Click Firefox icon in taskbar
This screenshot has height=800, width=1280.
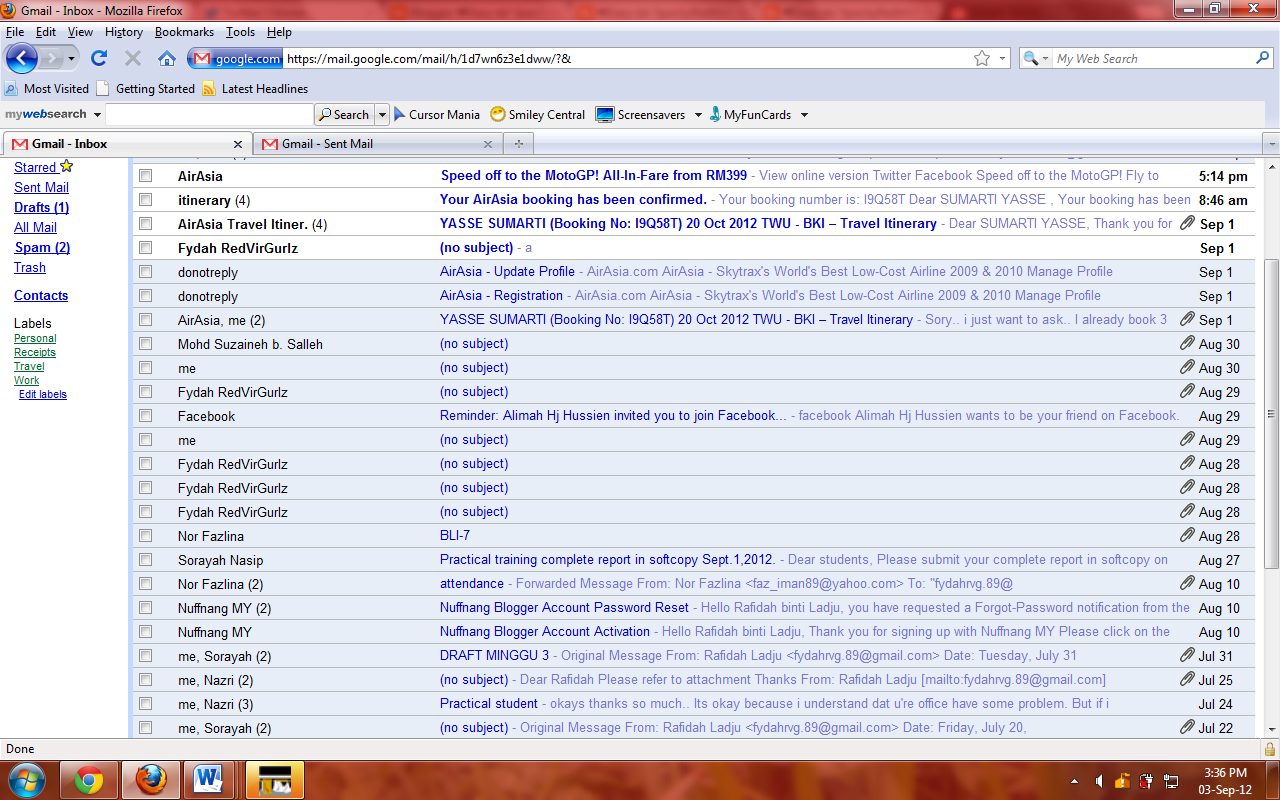tap(151, 779)
